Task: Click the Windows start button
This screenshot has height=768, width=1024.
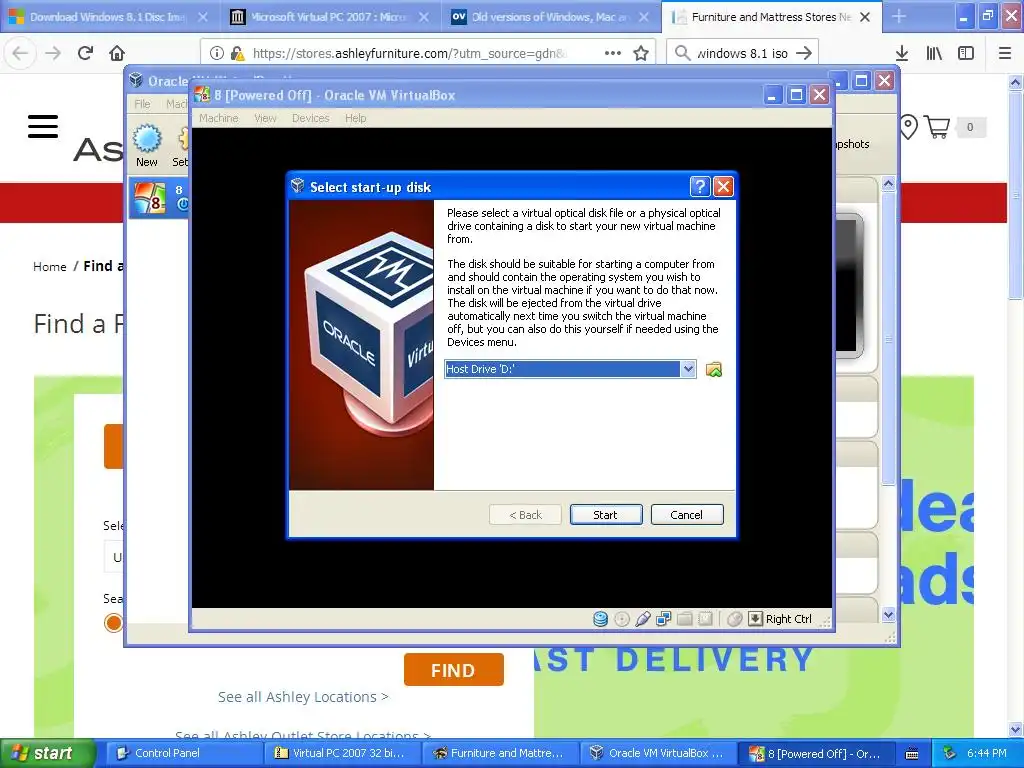Action: pyautogui.click(x=47, y=753)
